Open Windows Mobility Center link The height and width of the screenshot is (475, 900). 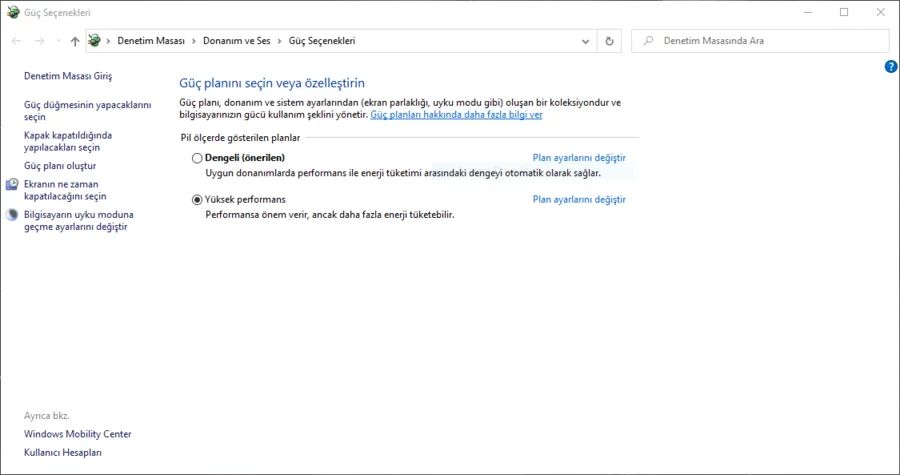pos(77,434)
